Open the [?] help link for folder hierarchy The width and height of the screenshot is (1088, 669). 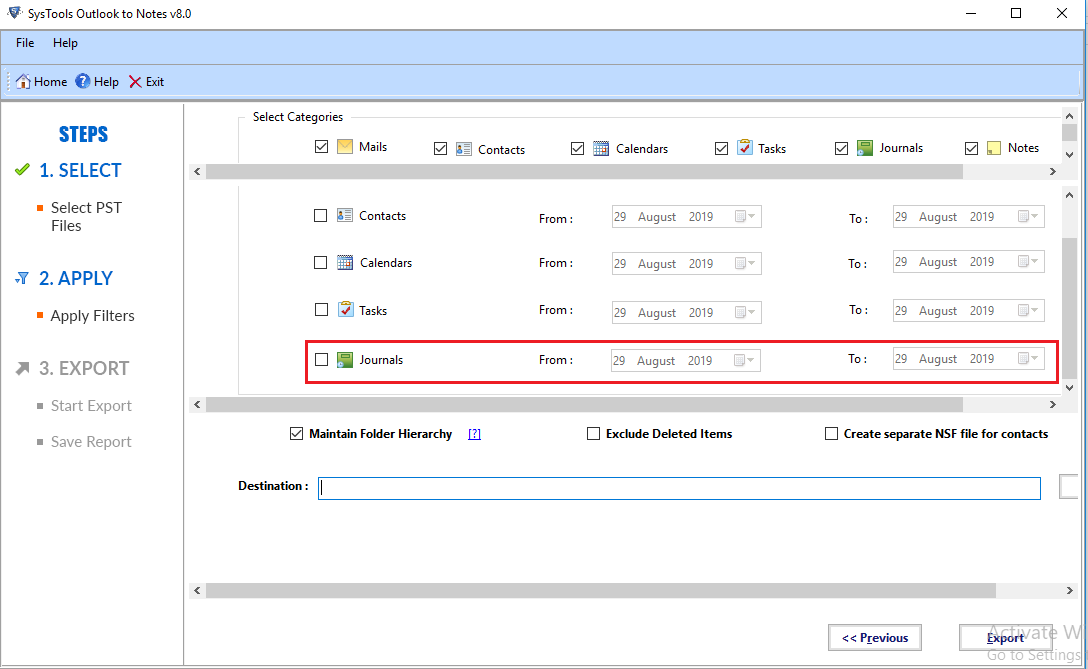click(475, 434)
